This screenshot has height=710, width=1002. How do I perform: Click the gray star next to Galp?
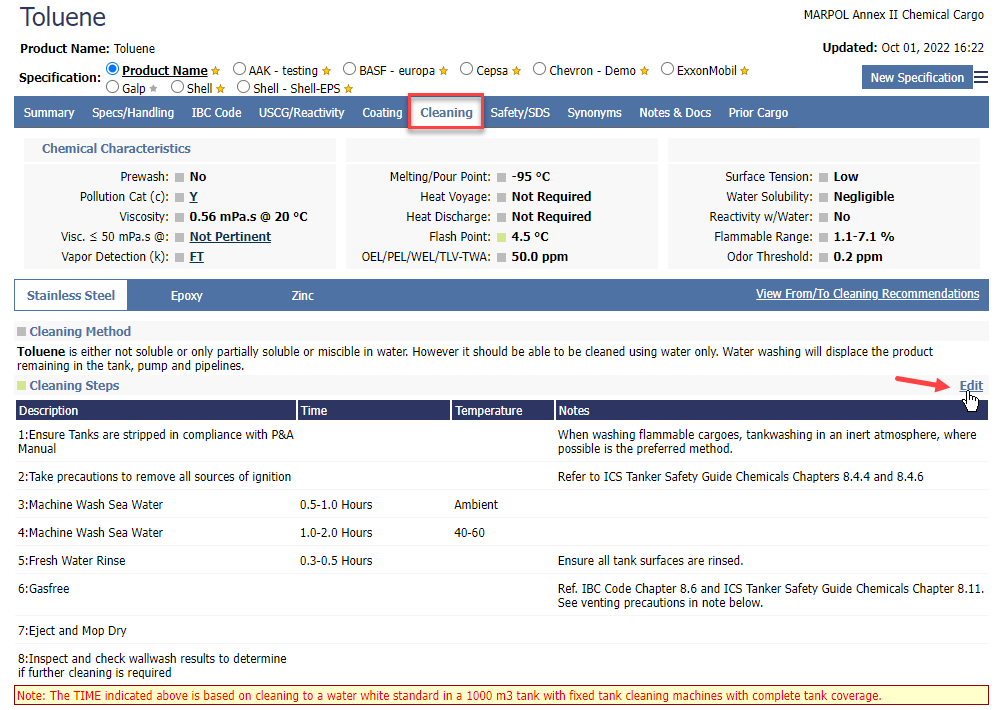tap(153, 89)
